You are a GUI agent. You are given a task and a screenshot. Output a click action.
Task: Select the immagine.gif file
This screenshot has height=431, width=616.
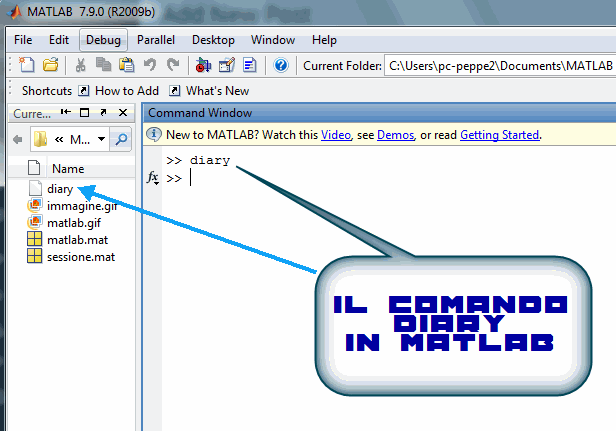coord(82,206)
